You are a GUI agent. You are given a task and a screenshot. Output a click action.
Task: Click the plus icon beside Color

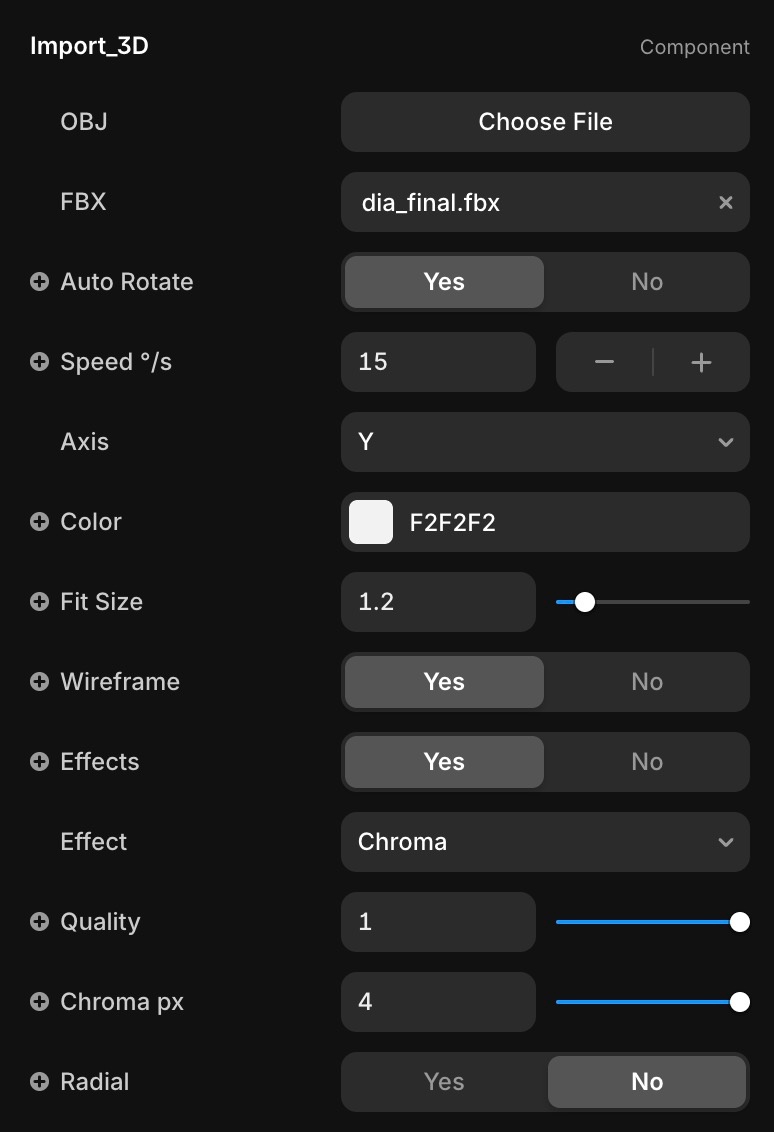(39, 522)
